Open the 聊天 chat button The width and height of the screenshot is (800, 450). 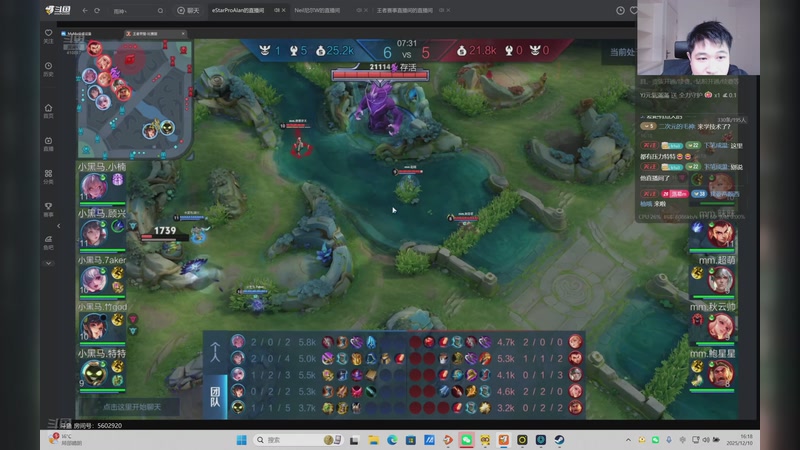pyautogui.click(x=188, y=10)
